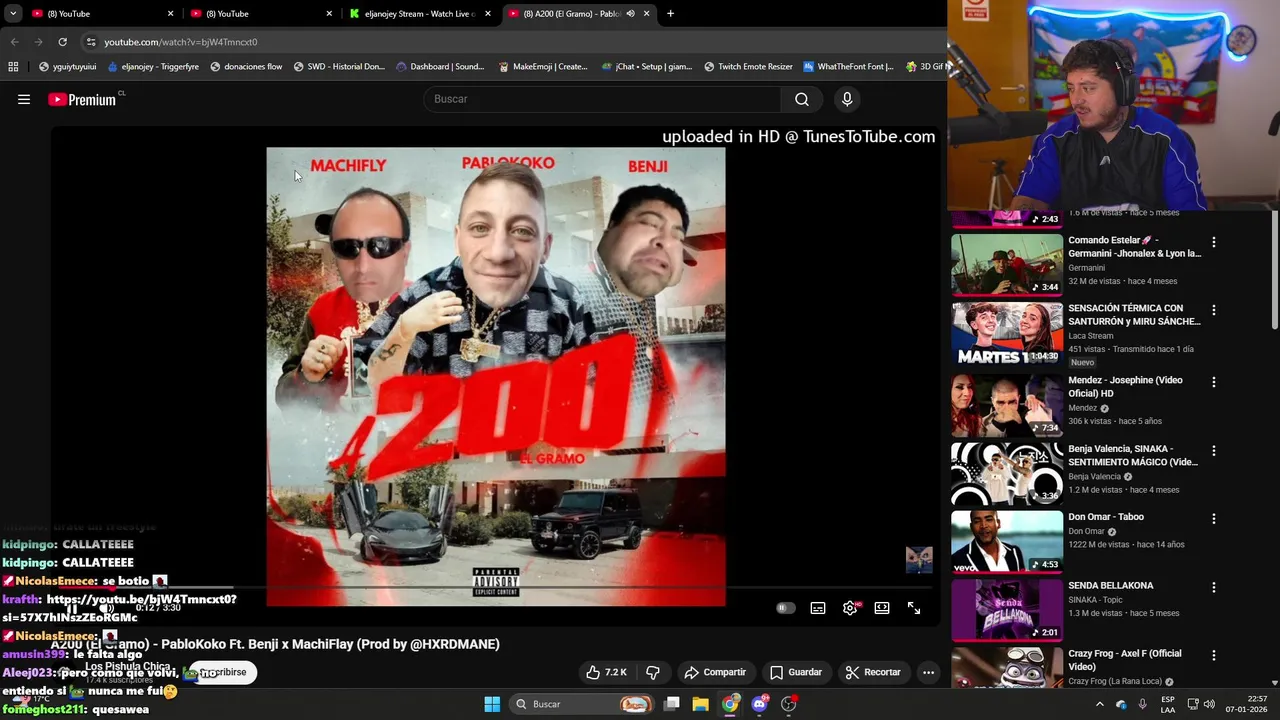Open tab search dropdown arrow

[x=13, y=14]
